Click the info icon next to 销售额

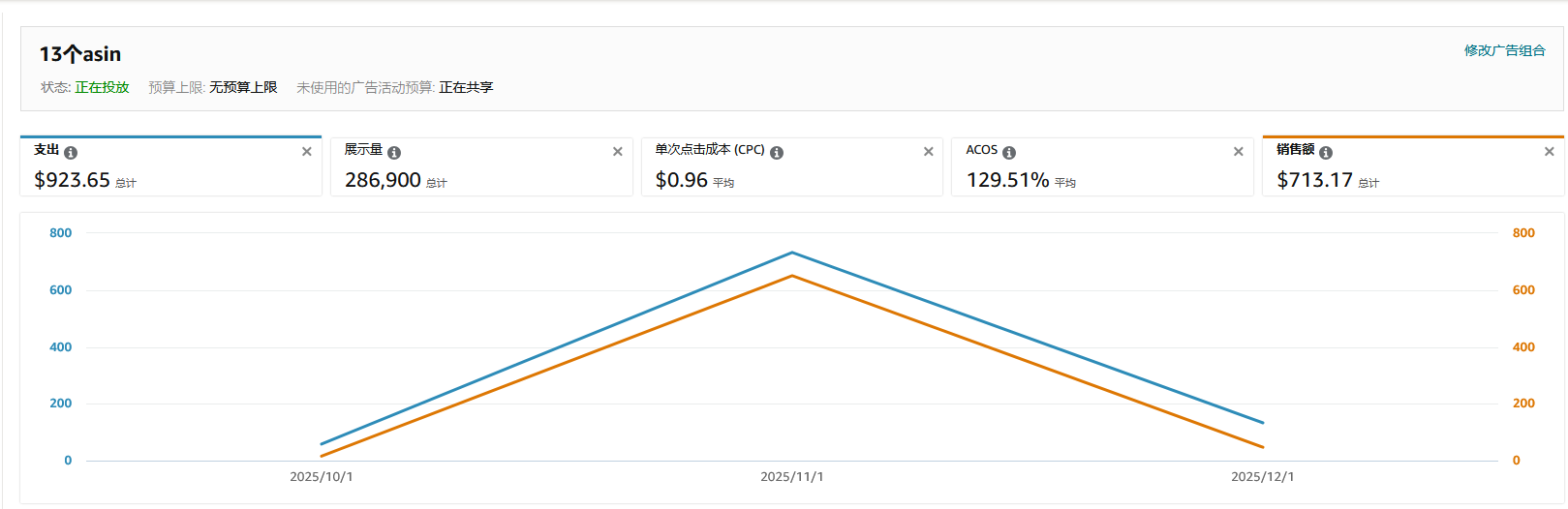coord(1326,153)
